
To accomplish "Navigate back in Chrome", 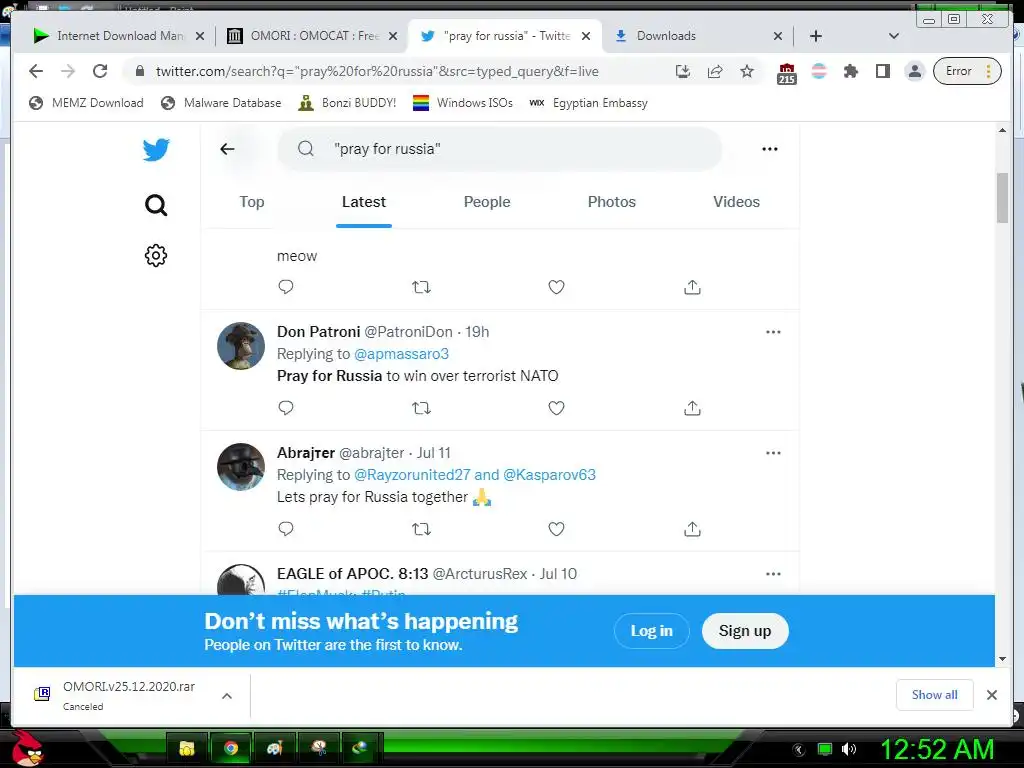I will (36, 71).
